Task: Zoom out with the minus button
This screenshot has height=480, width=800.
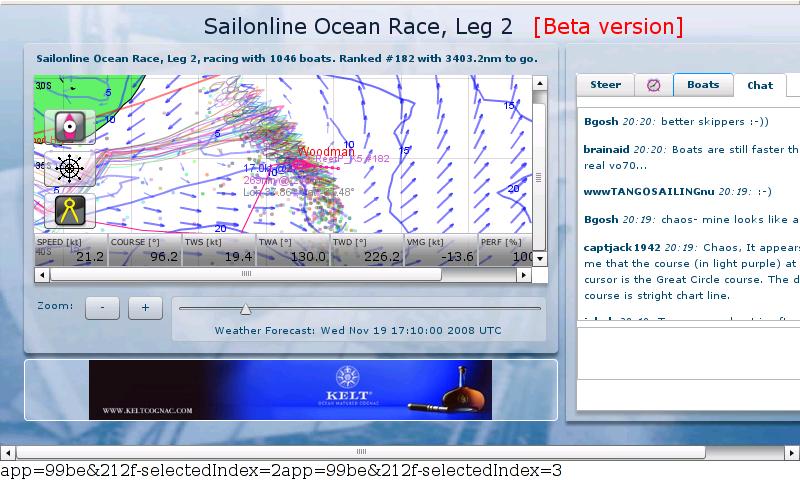Action: point(103,308)
